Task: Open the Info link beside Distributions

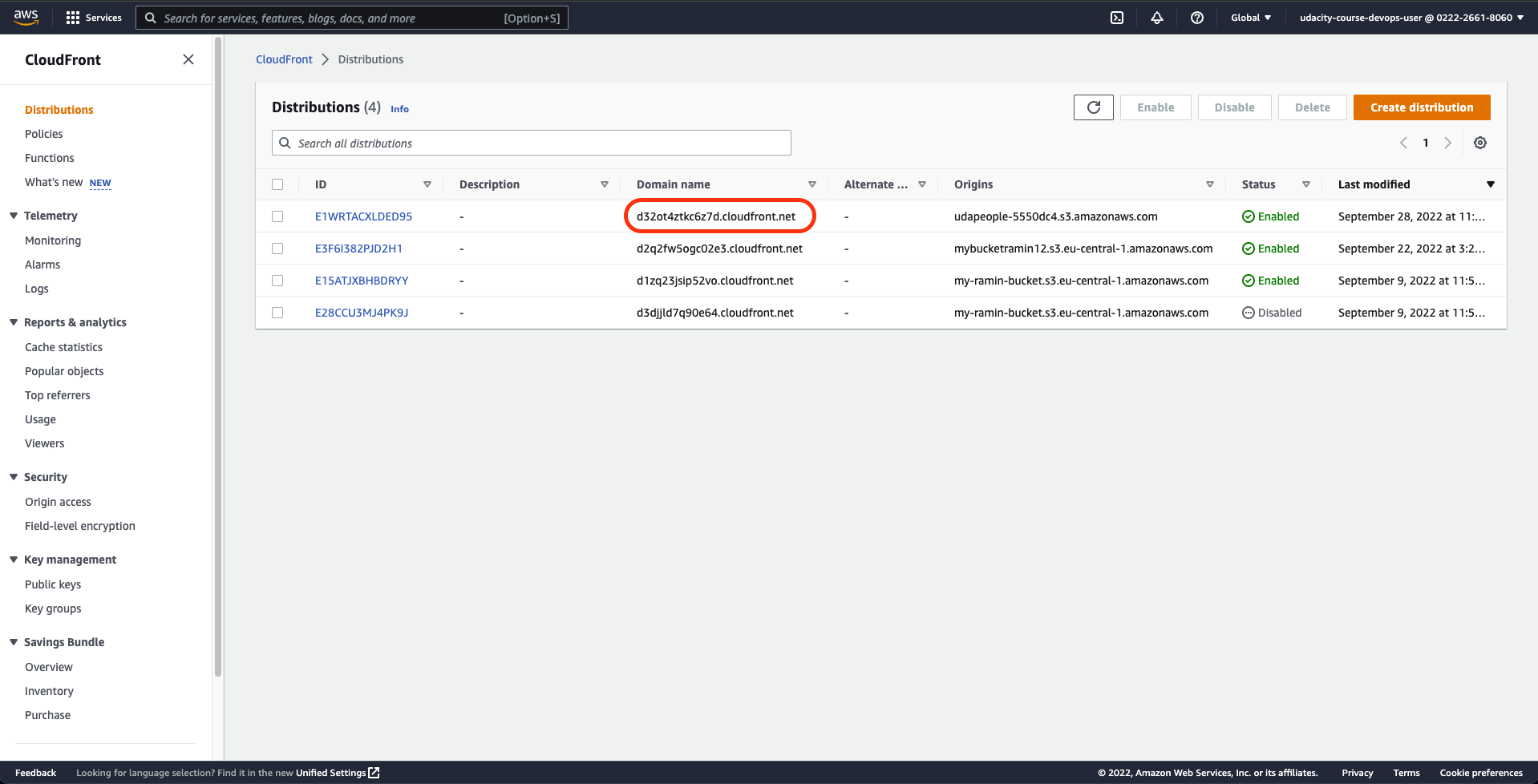Action: point(399,109)
